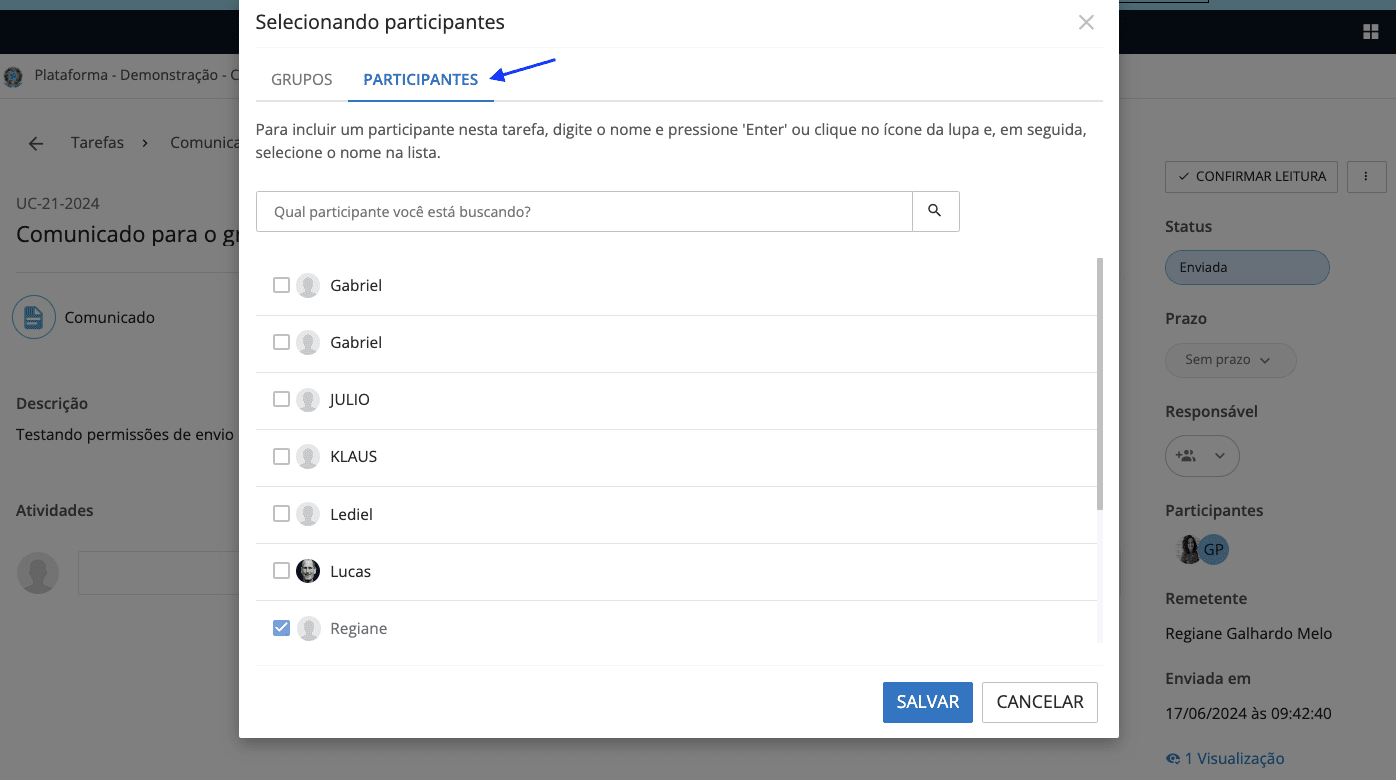Open the apps grid icon

(x=1371, y=32)
